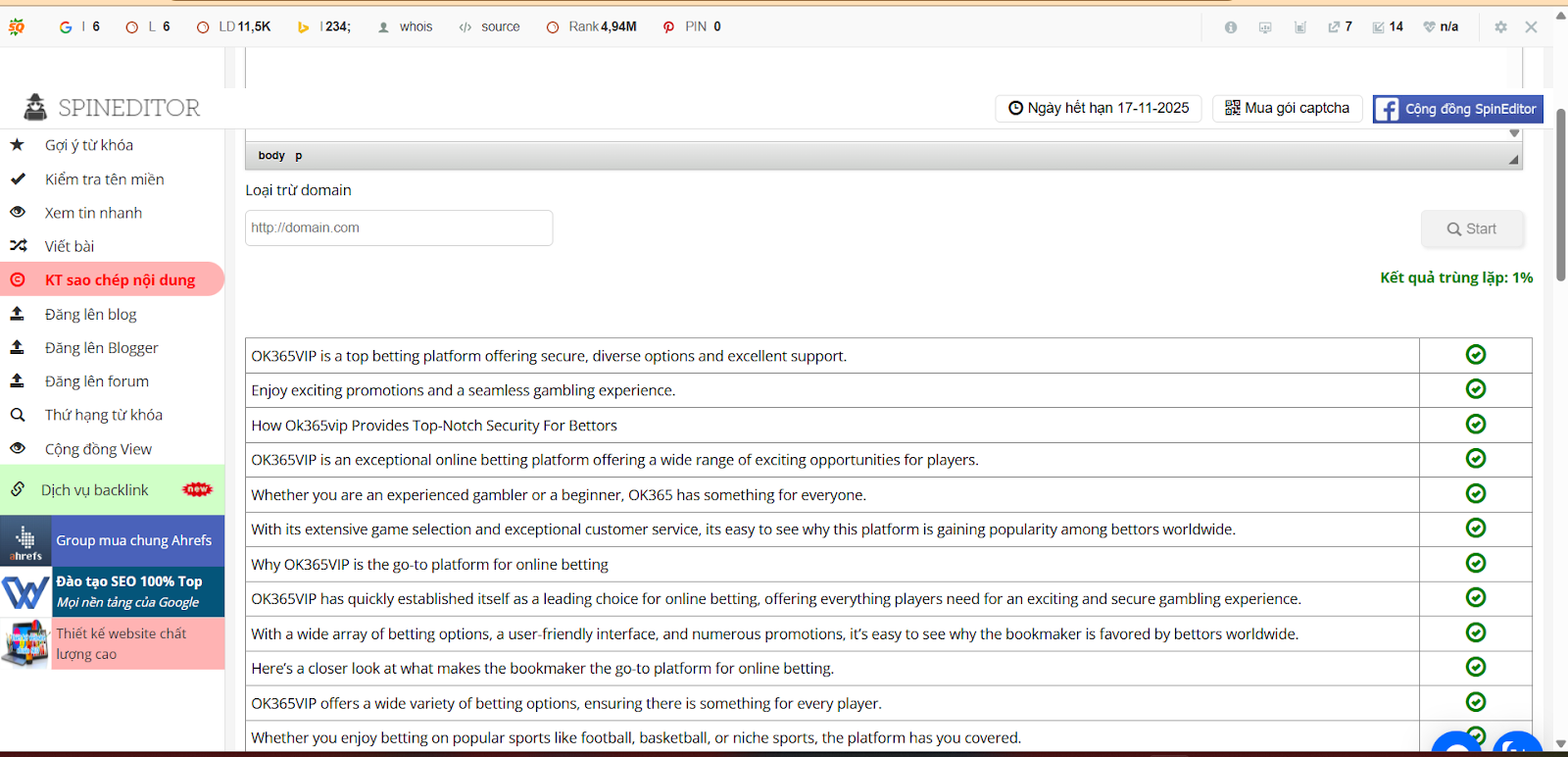This screenshot has height=757, width=1568.
Task: Click the Đào tạo SEO 100% Top banner
Action: (112, 591)
